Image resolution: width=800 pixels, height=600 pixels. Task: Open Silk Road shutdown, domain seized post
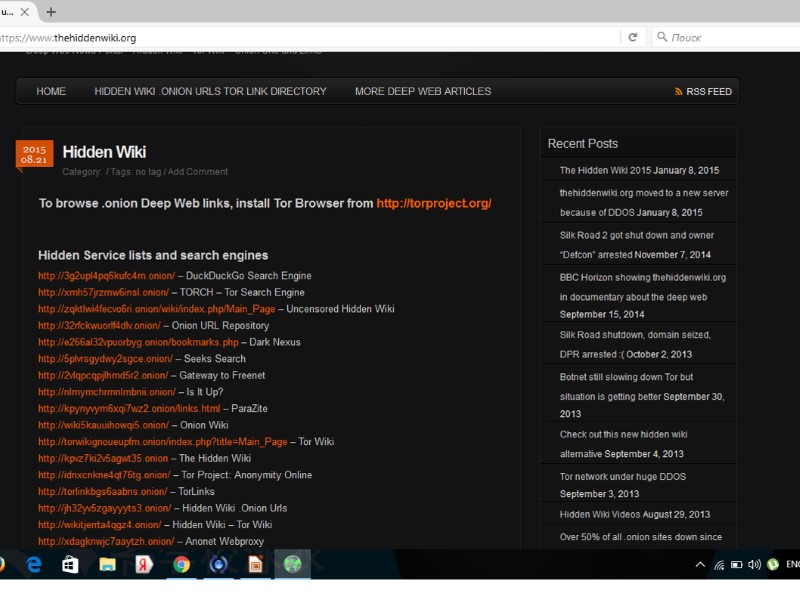coord(635,344)
